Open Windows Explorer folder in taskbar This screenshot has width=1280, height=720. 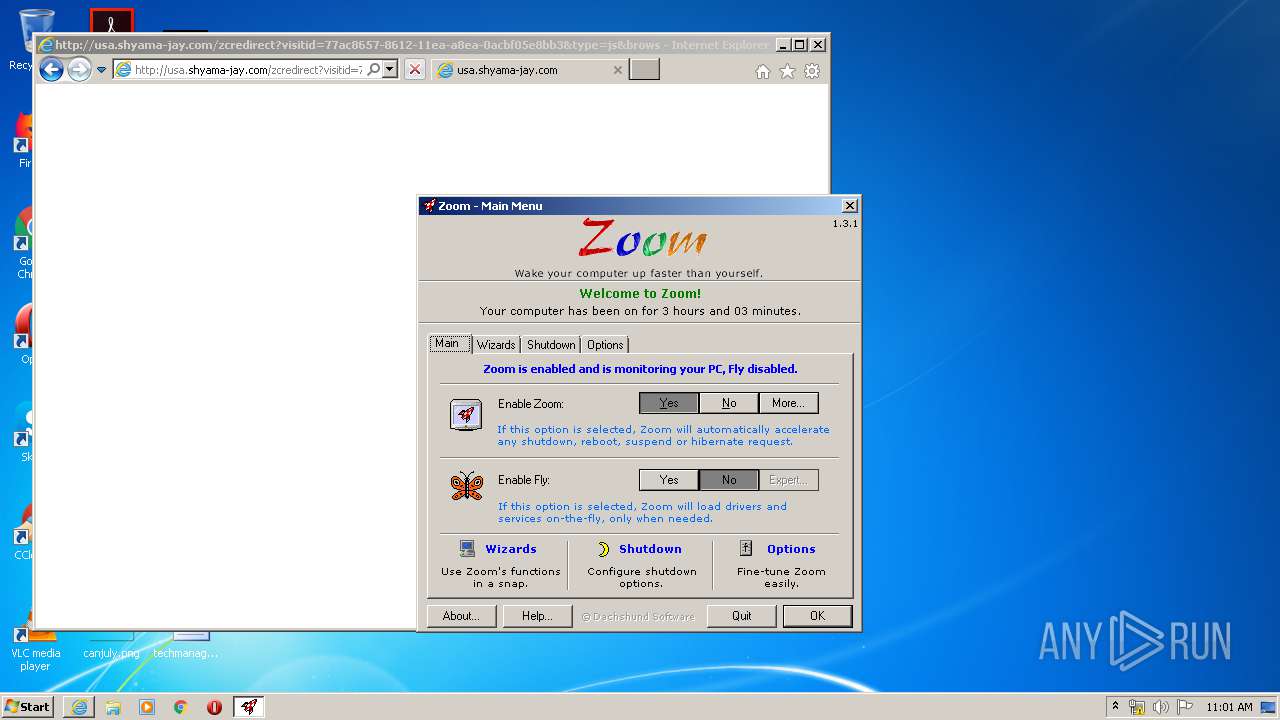113,707
